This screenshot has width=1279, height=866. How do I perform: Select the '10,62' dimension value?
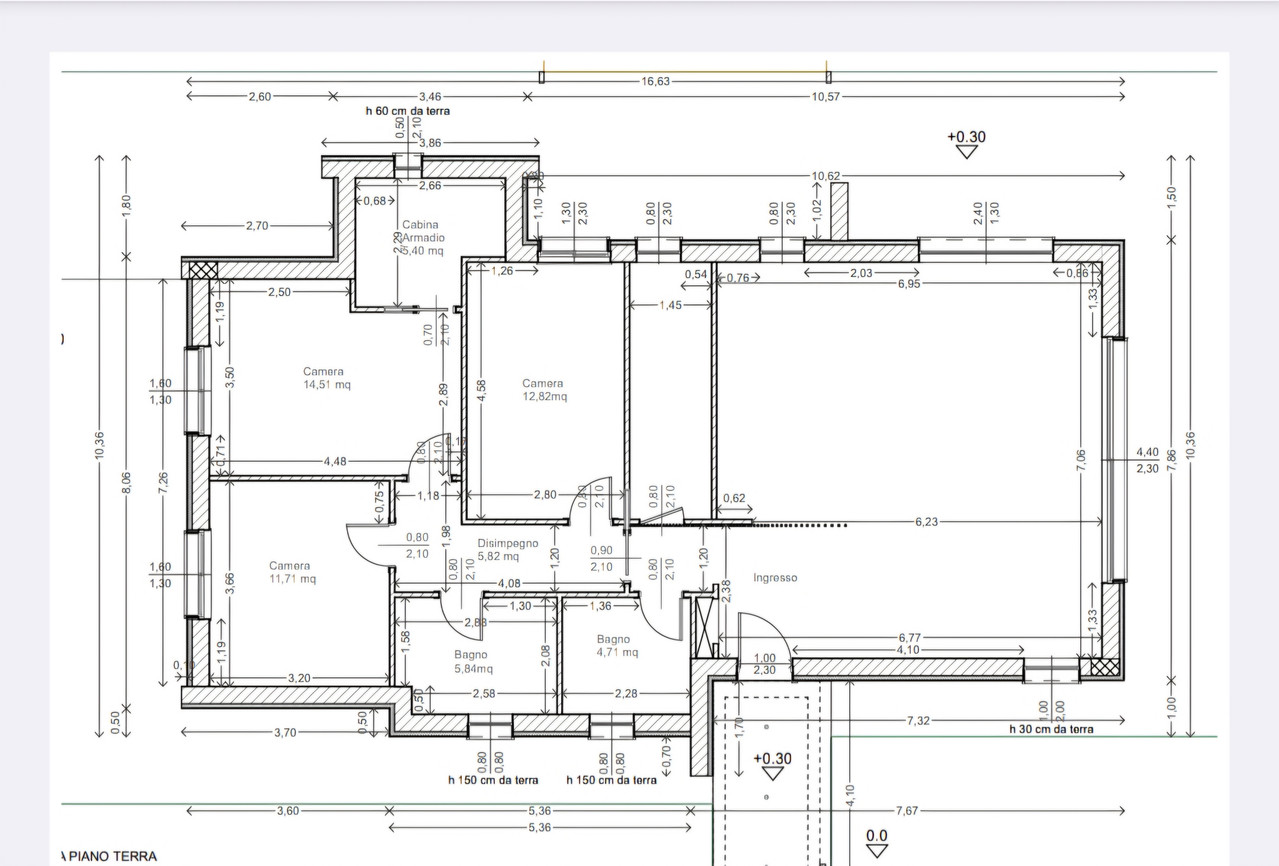pos(826,177)
